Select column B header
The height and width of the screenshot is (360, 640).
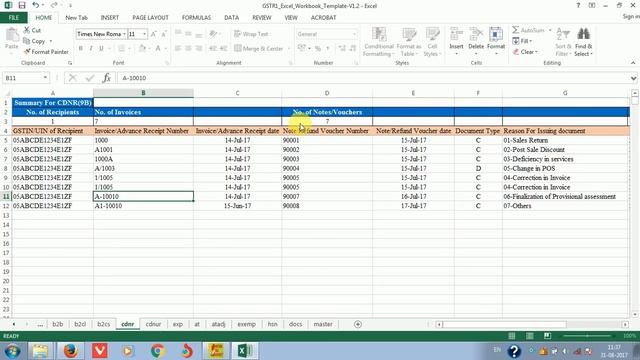pyautogui.click(x=143, y=93)
